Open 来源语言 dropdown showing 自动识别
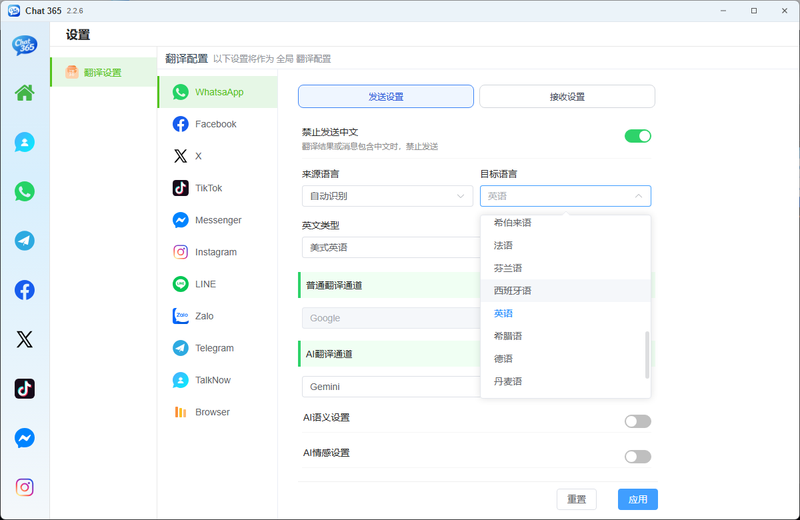The width and height of the screenshot is (800, 520). click(x=387, y=196)
